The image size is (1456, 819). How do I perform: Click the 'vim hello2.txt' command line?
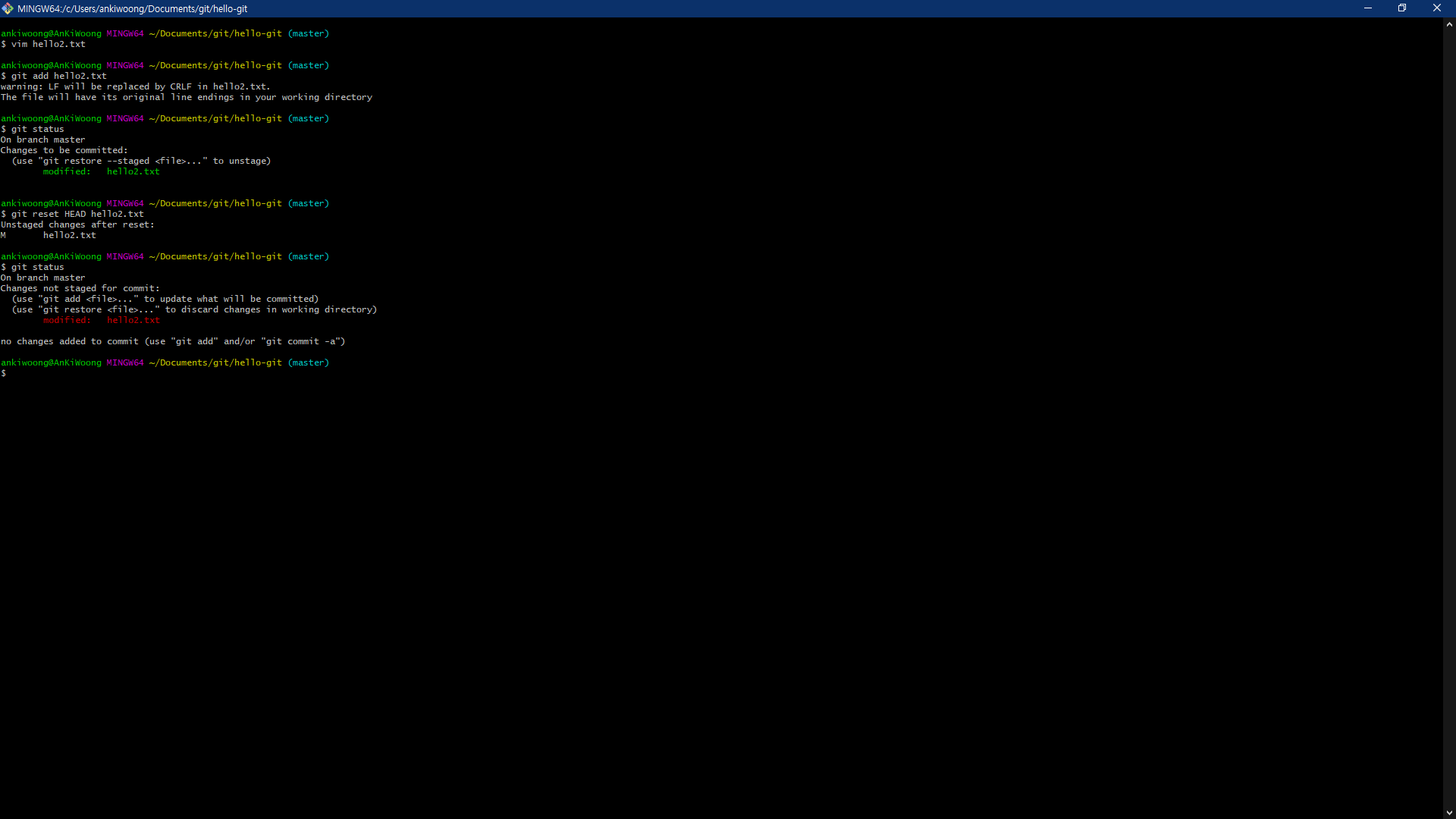click(x=48, y=45)
